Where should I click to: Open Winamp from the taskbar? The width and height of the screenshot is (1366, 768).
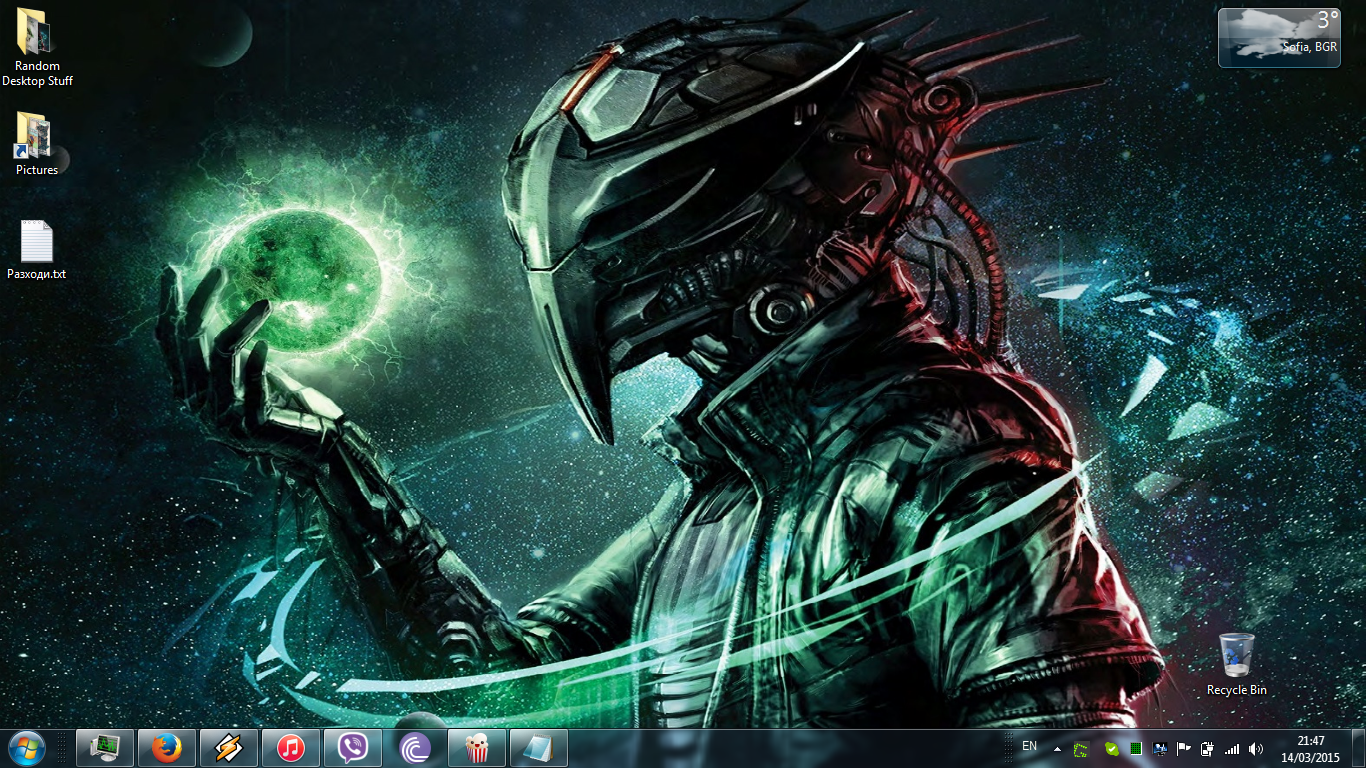229,748
